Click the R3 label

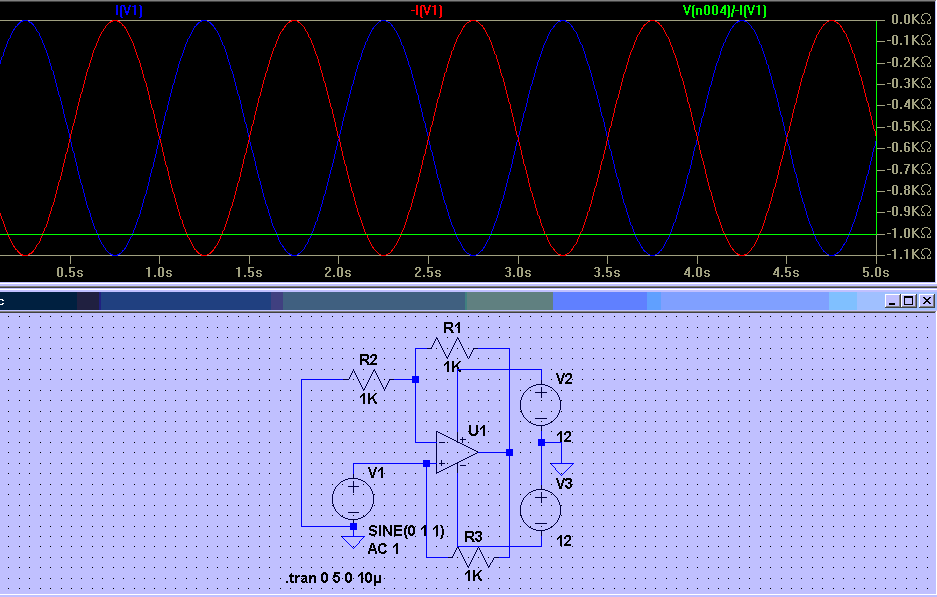pos(473,537)
